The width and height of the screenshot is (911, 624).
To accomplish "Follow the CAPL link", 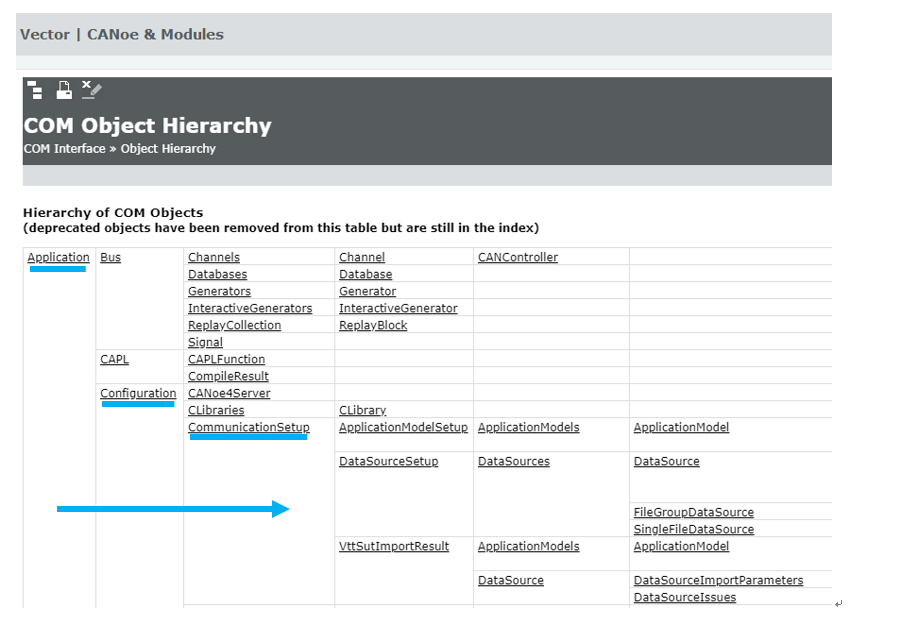I will click(114, 359).
